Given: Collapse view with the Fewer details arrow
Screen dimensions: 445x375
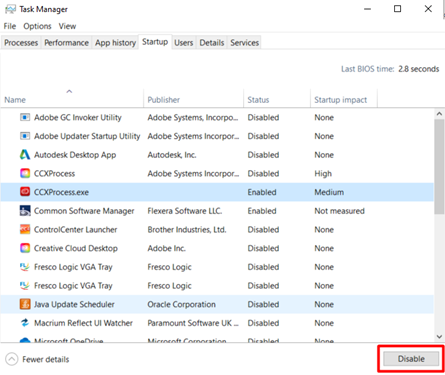Looking at the screenshot, I should coord(12,359).
